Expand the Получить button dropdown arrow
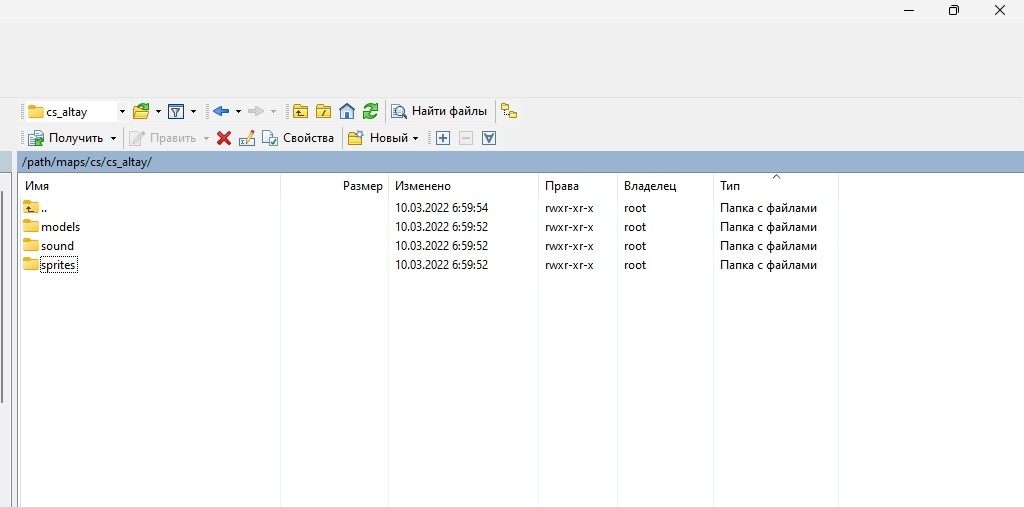1024x507 pixels. click(113, 138)
